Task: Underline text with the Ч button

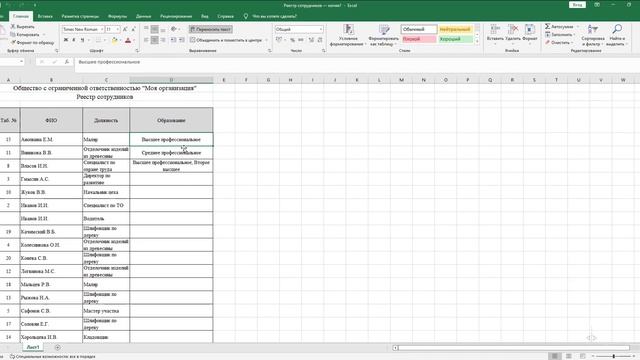Action: coord(82,40)
